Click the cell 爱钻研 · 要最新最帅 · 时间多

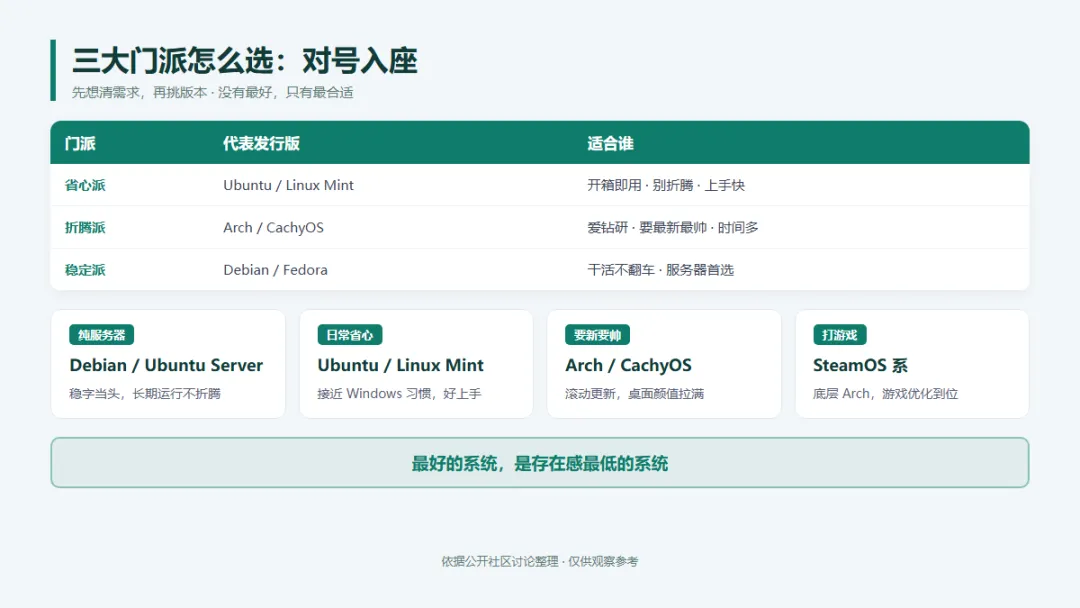tap(673, 227)
